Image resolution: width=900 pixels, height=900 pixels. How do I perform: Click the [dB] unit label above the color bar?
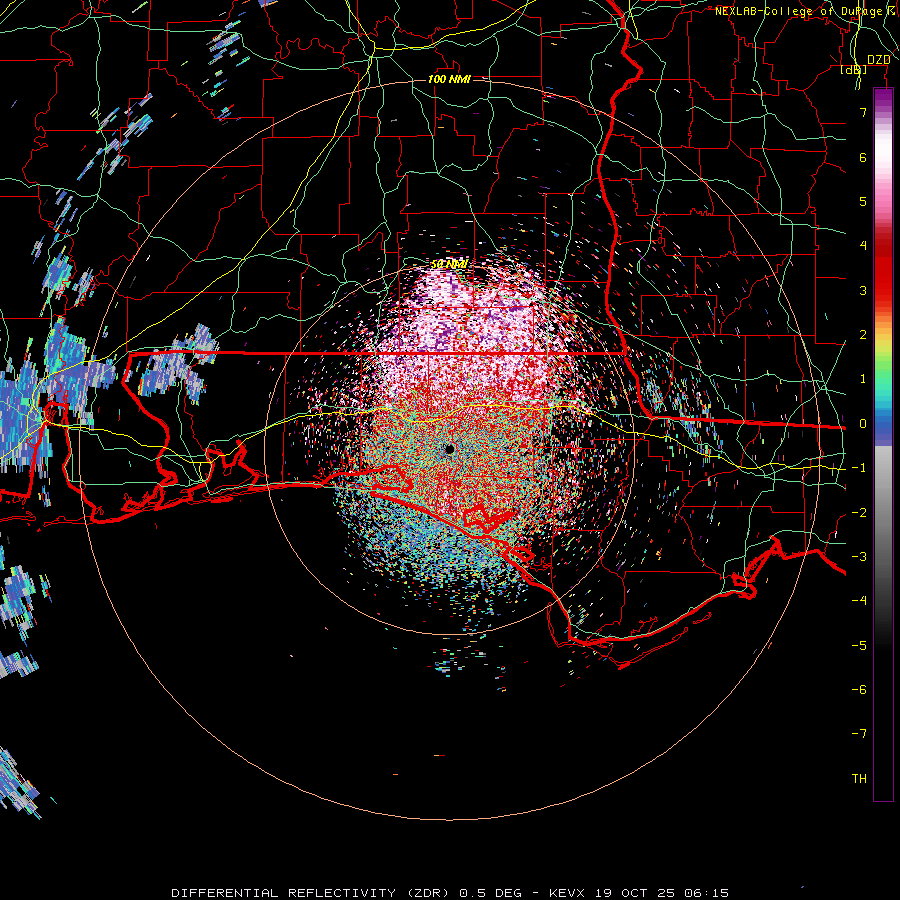854,69
